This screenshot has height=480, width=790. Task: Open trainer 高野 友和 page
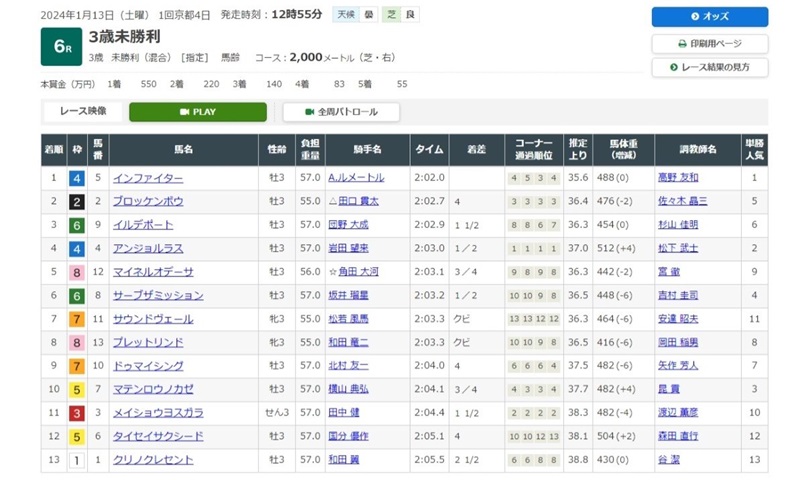679,178
